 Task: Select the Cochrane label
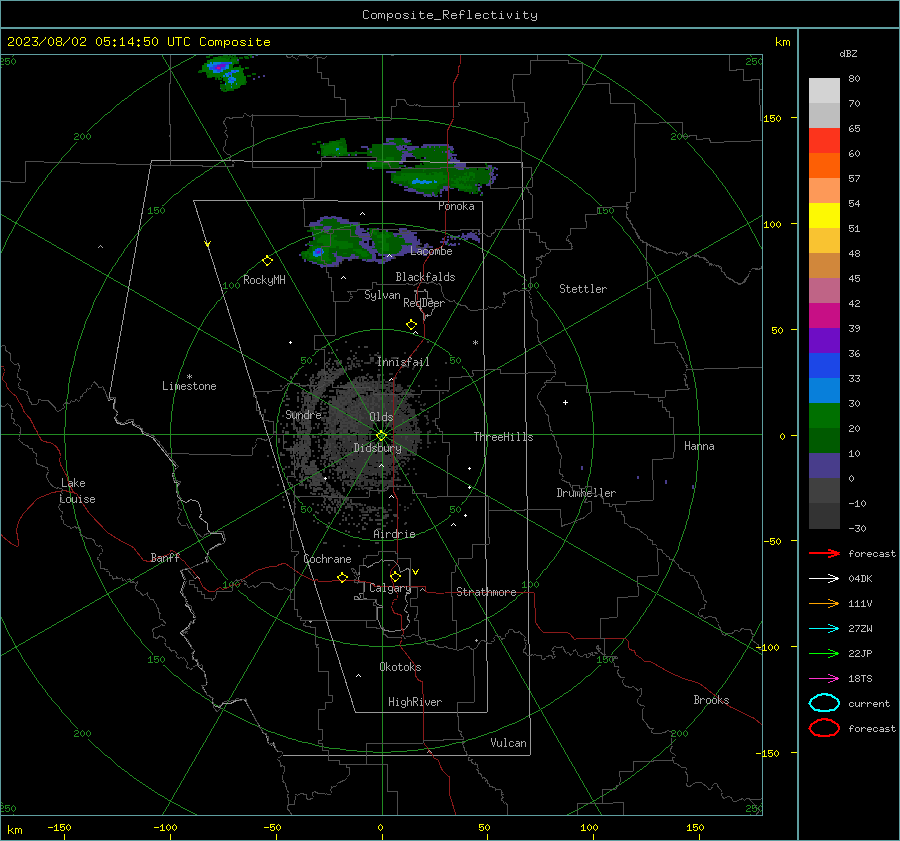tap(327, 559)
